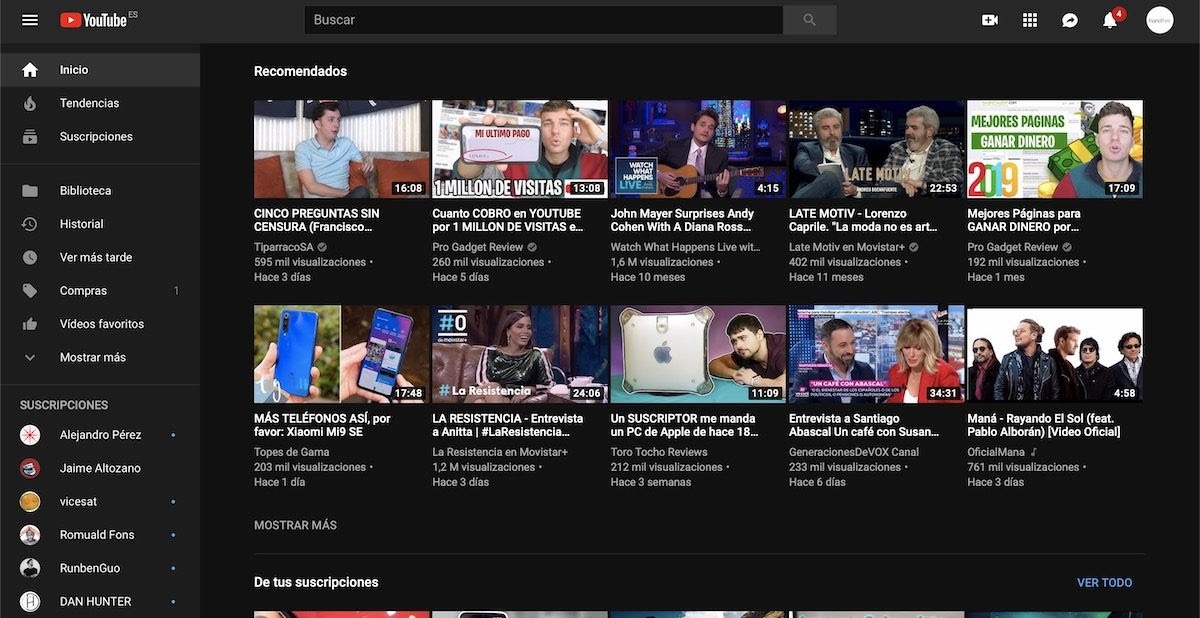Play John Mayer guitar video thumbnail

(x=698, y=149)
